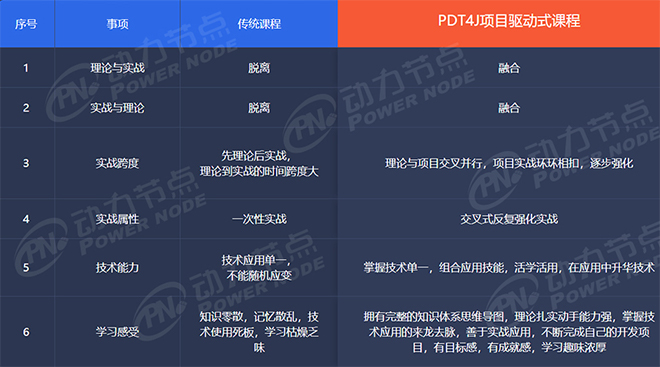This screenshot has height=367, width=660.
Task: Click the 传统课程 header cell
Action: 259,24
